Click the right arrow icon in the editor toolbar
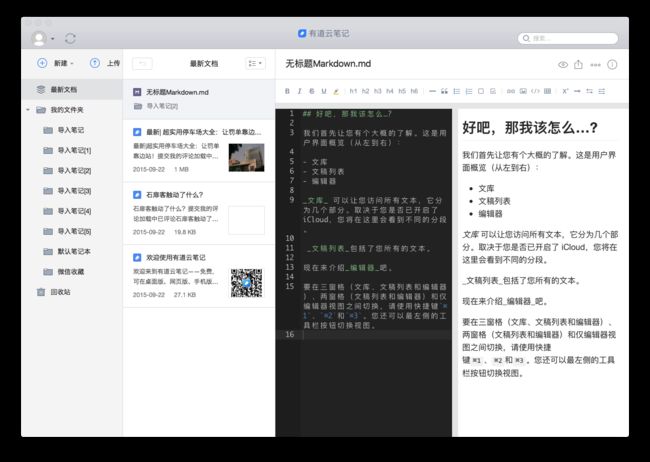 click(x=577, y=91)
